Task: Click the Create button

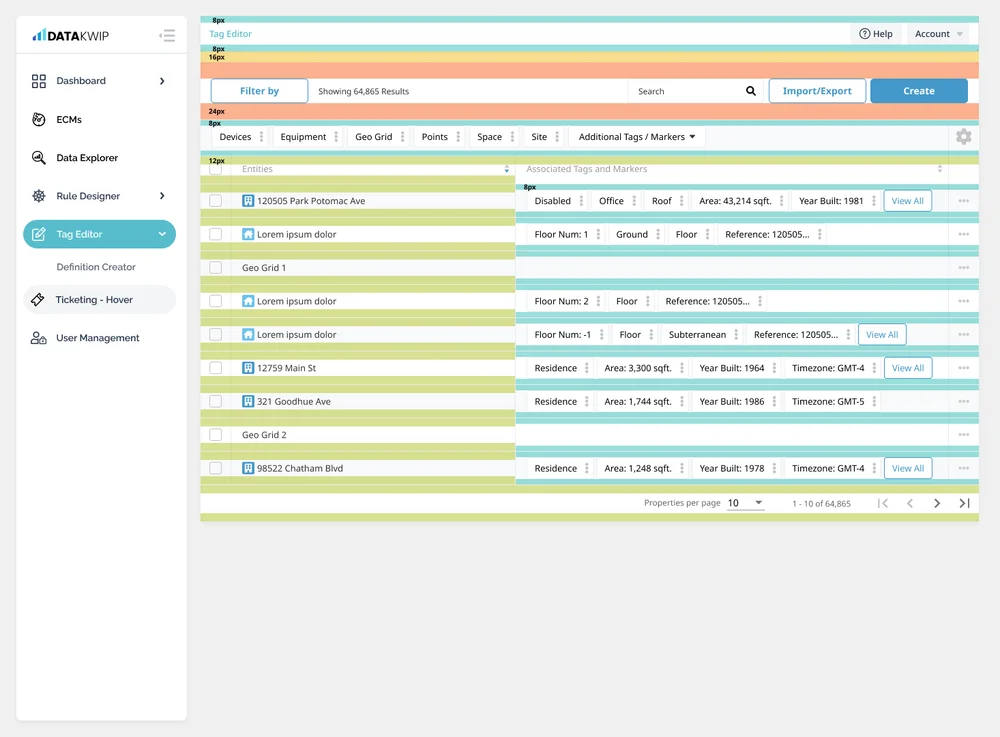Action: point(919,91)
